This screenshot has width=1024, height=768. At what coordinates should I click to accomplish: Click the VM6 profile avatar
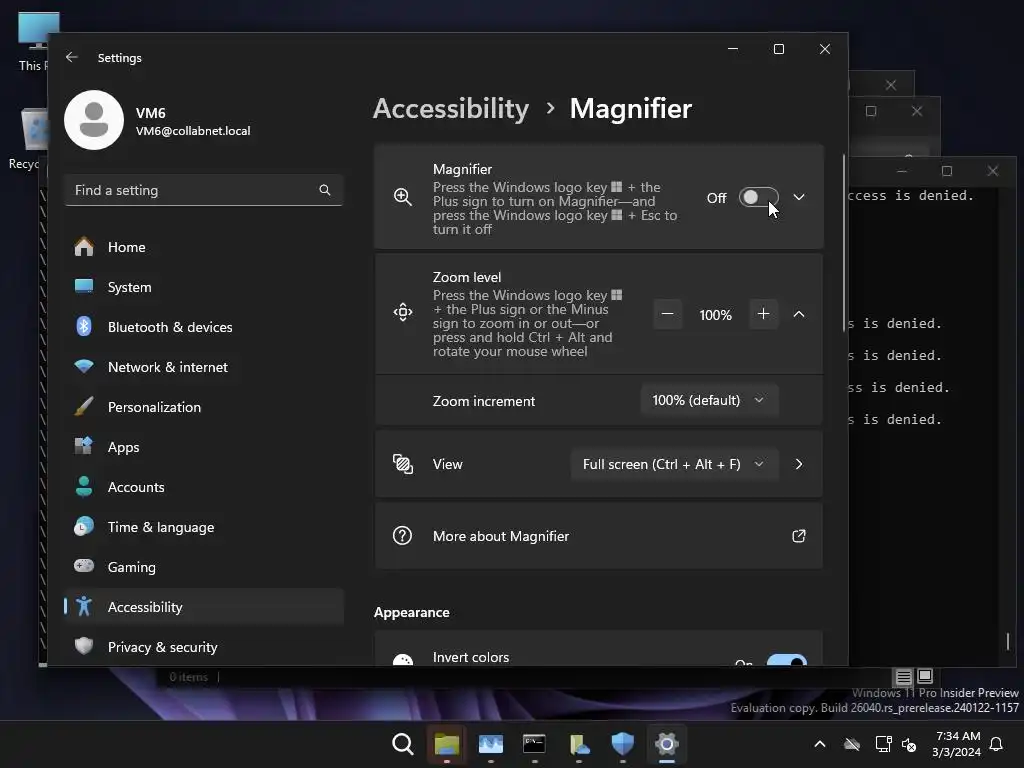point(94,120)
